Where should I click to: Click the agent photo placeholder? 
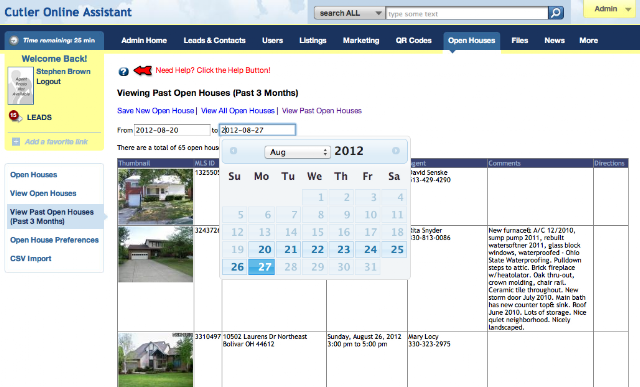point(20,86)
